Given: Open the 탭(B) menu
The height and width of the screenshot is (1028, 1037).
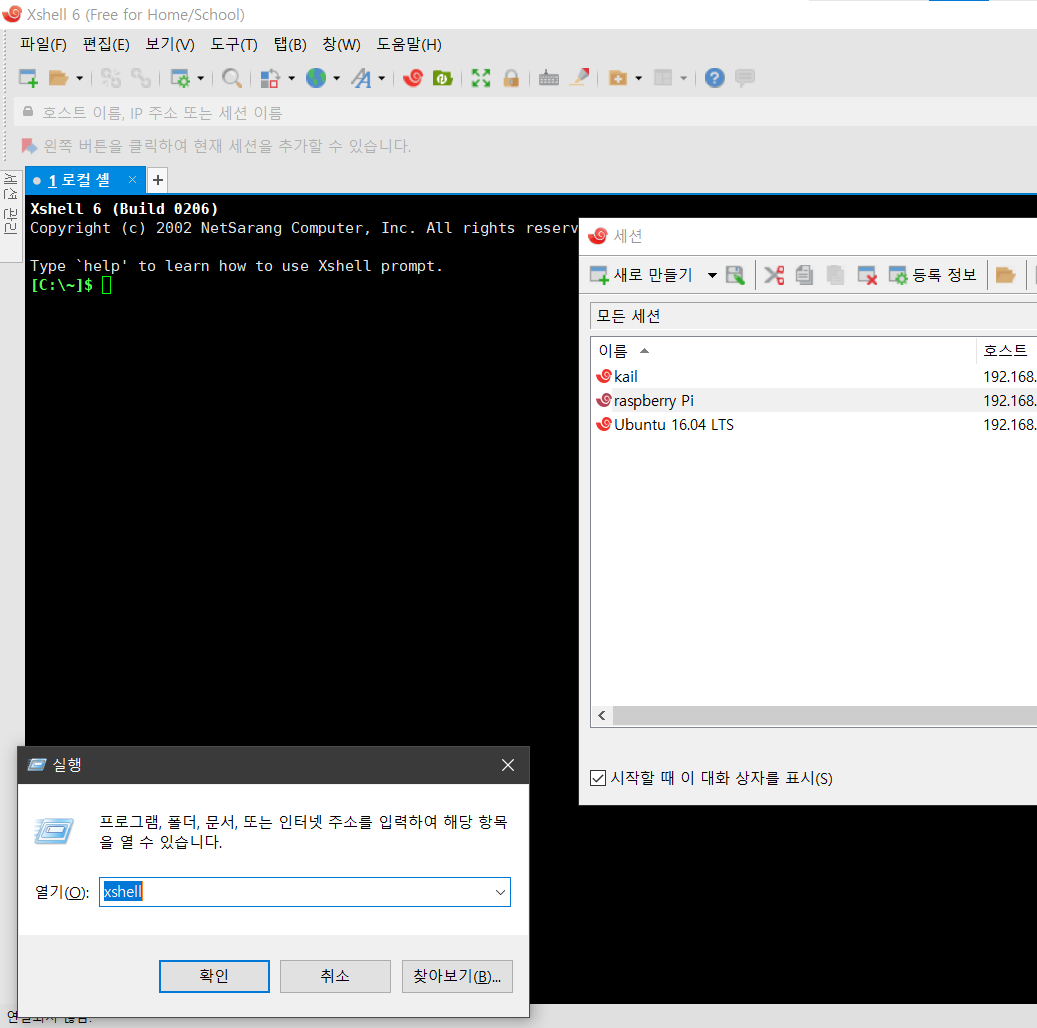Looking at the screenshot, I should (290, 44).
